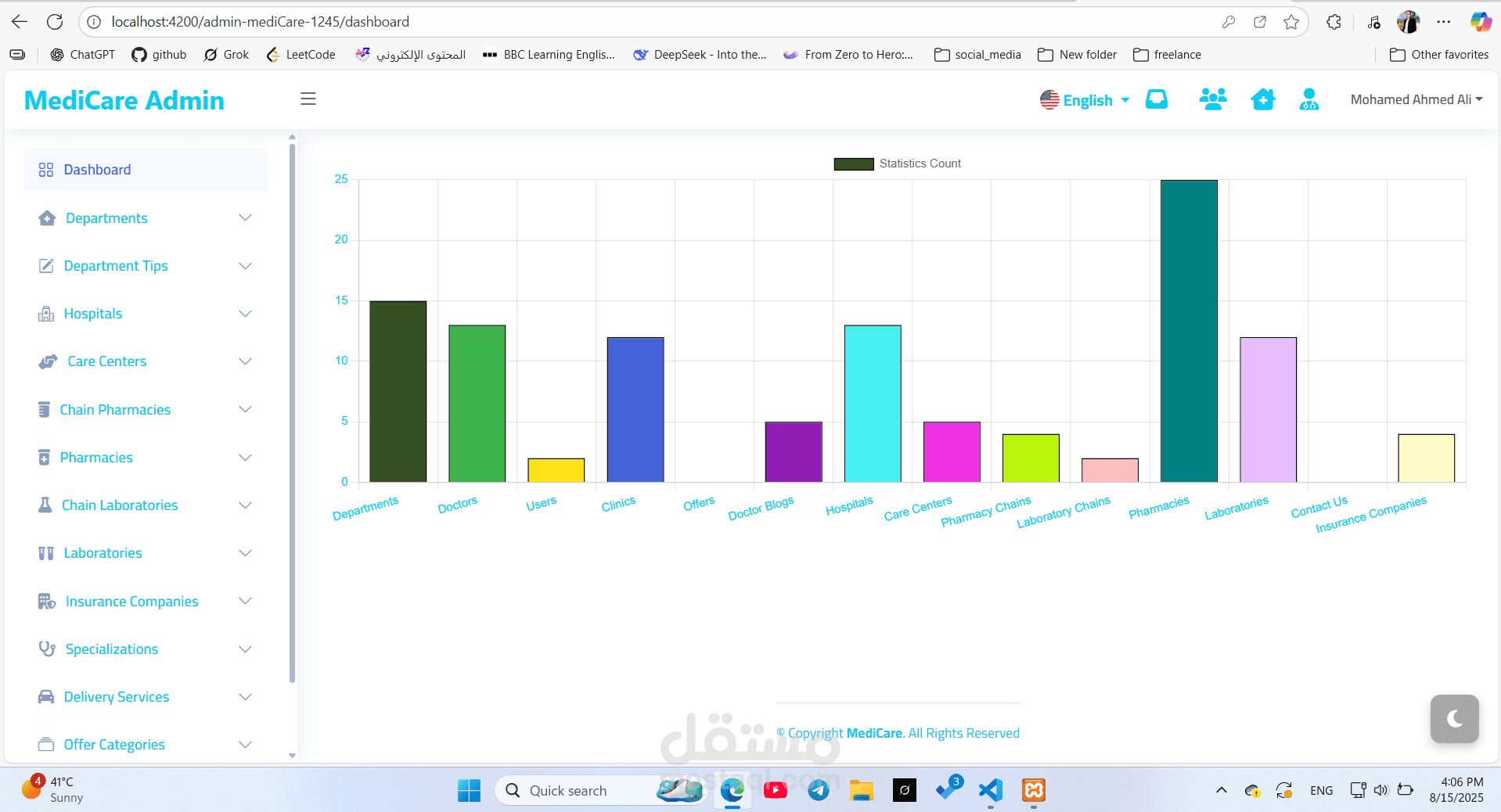The image size is (1501, 812).
Task: Expand the Care Centers chevron
Action: [245, 361]
